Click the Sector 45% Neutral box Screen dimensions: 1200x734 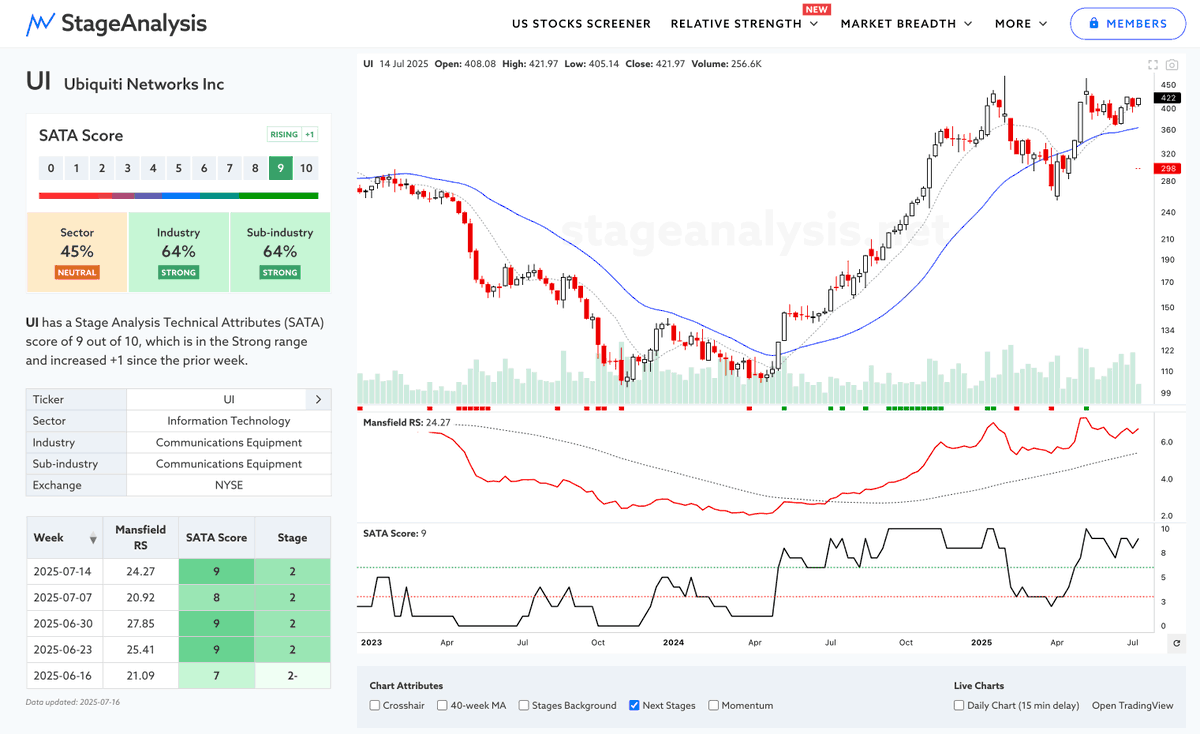[77, 252]
